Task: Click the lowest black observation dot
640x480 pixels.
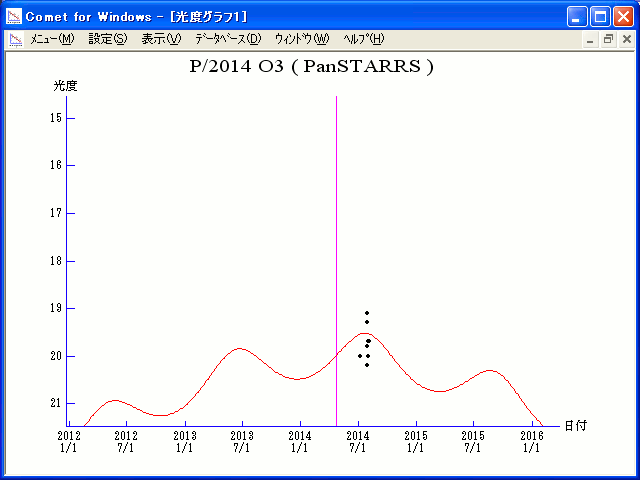Action: [367, 365]
